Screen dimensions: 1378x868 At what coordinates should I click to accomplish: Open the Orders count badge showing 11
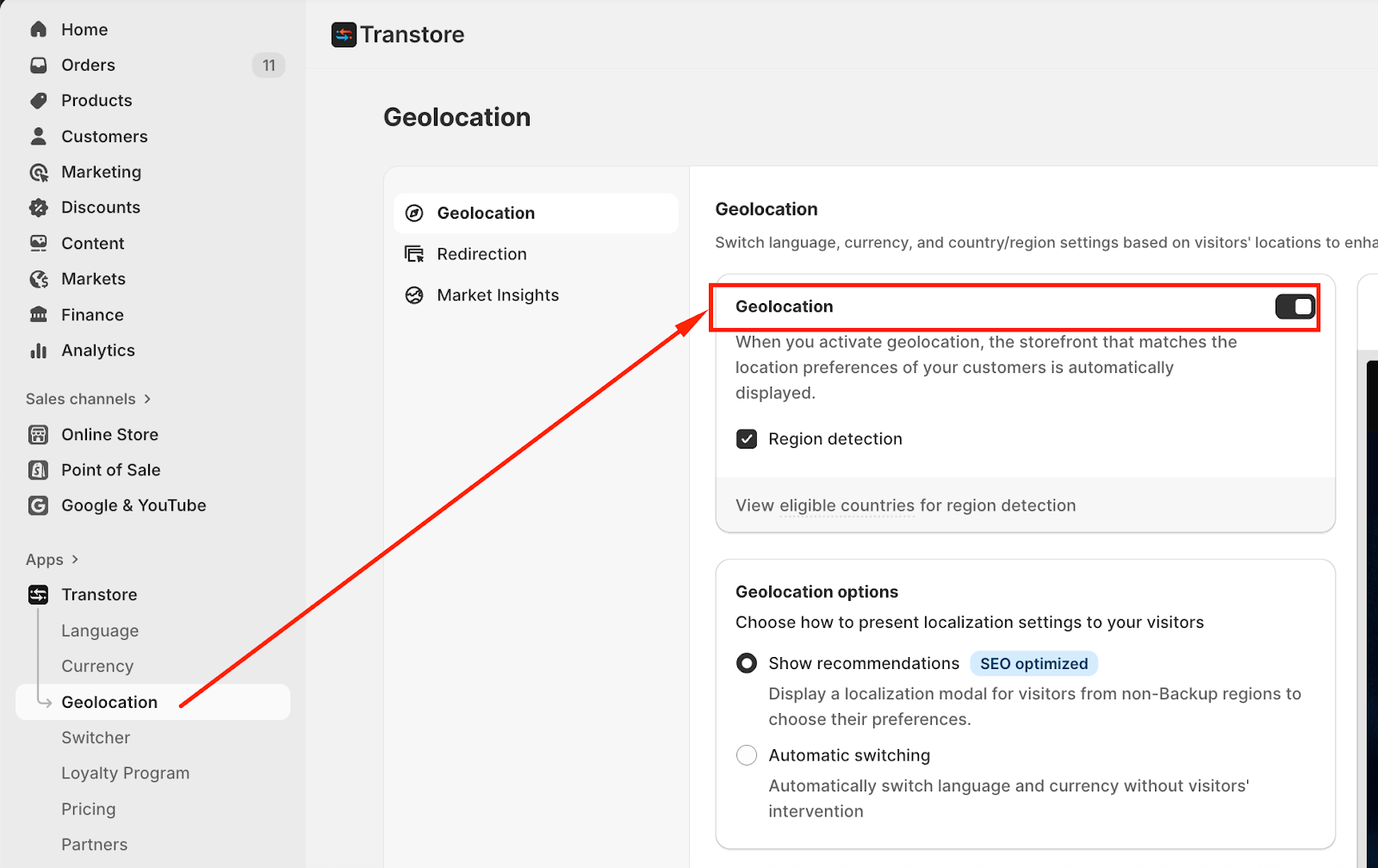(269, 65)
